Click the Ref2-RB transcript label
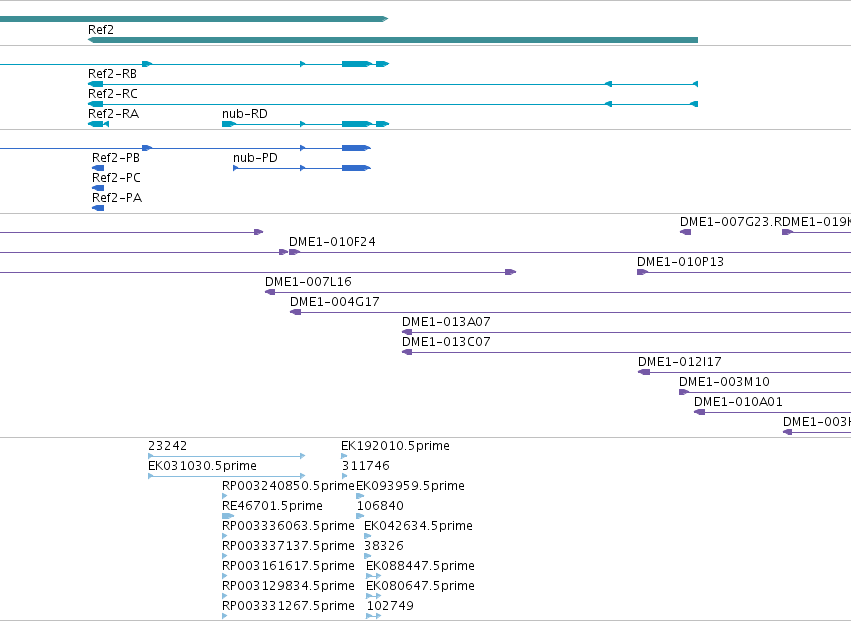The height and width of the screenshot is (621, 851). (112, 74)
